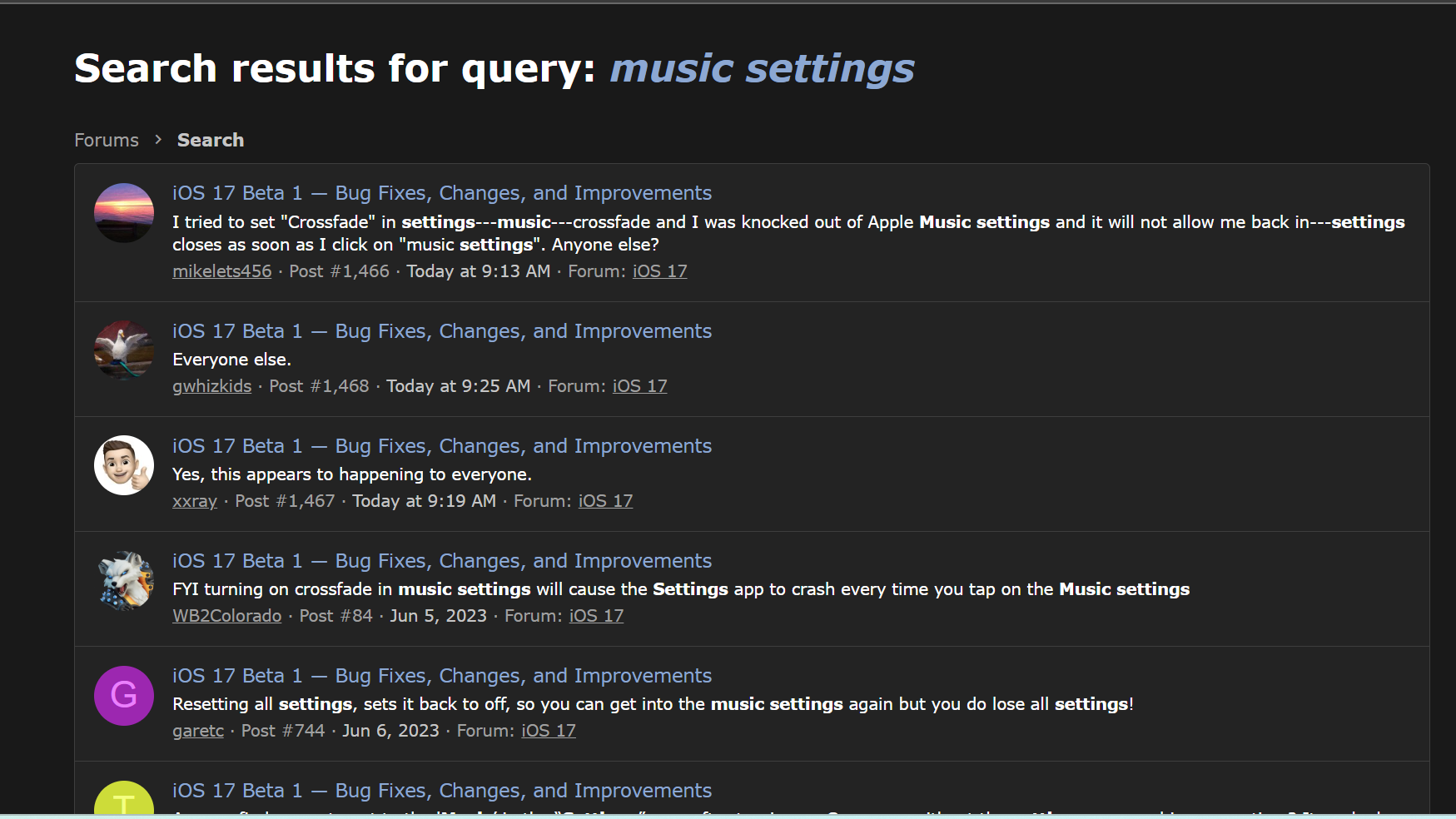Open the iOS 17 forum link on Post #1,466
Screen dimensions: 1456x819
tap(660, 271)
